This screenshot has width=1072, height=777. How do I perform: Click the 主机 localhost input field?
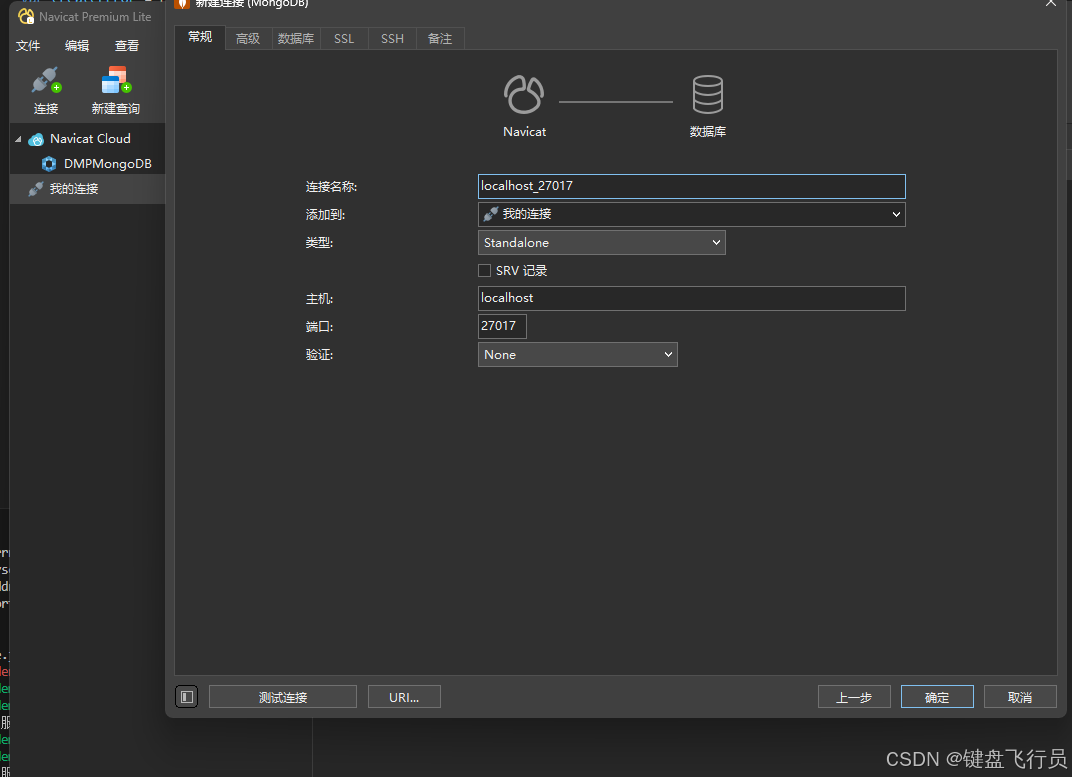(x=691, y=299)
